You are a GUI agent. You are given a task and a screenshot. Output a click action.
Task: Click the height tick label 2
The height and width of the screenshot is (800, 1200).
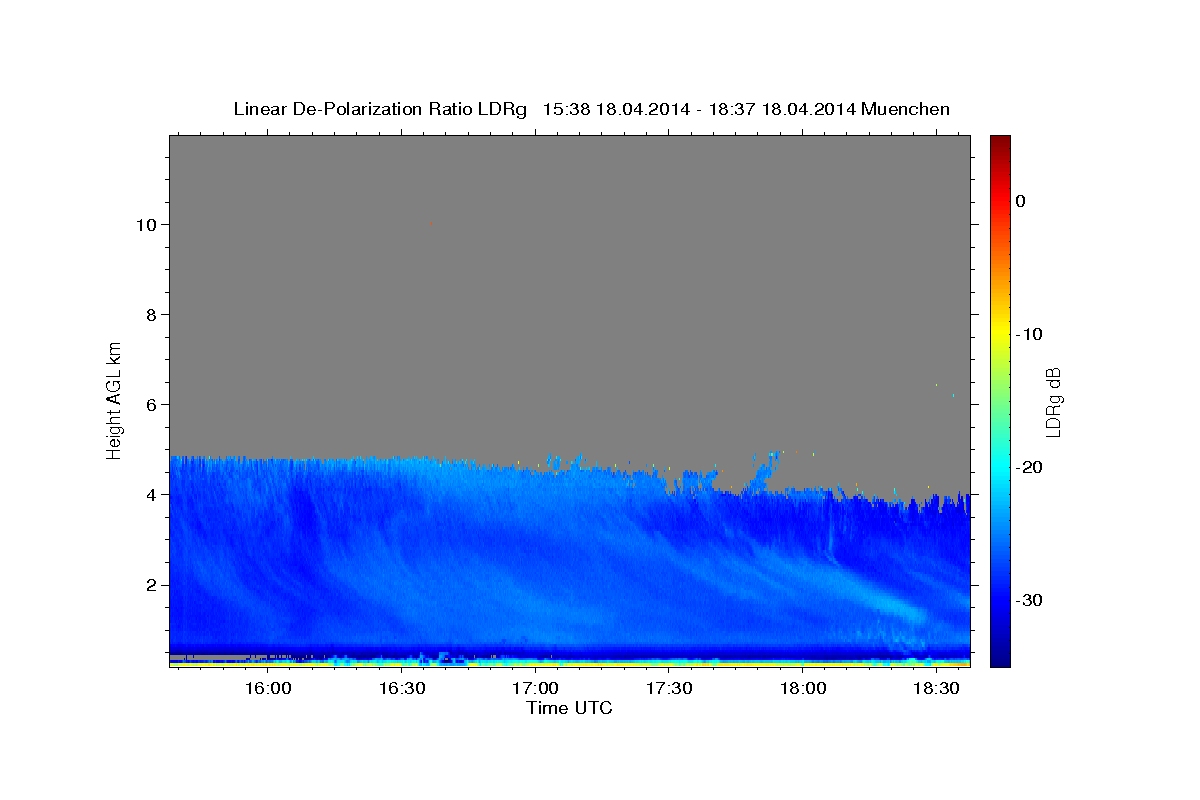tap(152, 585)
